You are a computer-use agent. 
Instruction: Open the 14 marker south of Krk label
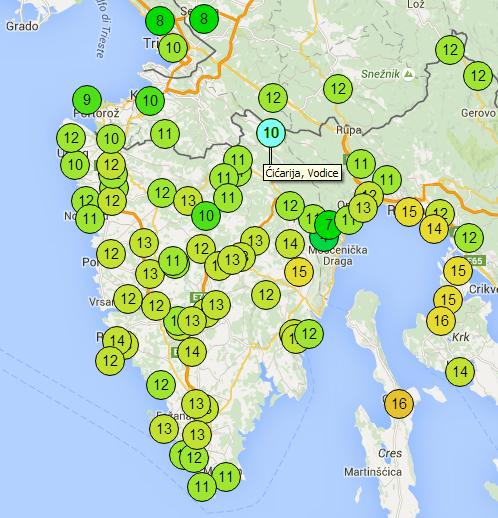tap(460, 372)
